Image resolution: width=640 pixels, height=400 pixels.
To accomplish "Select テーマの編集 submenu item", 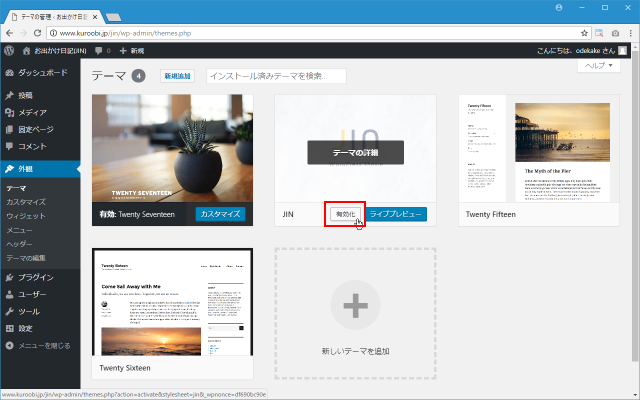I will 26,258.
